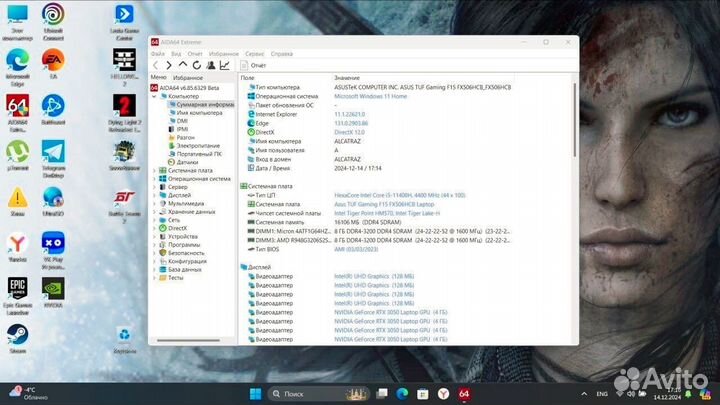The width and height of the screenshot is (720, 405).
Task: Open the Файл menu
Action: [x=158, y=53]
